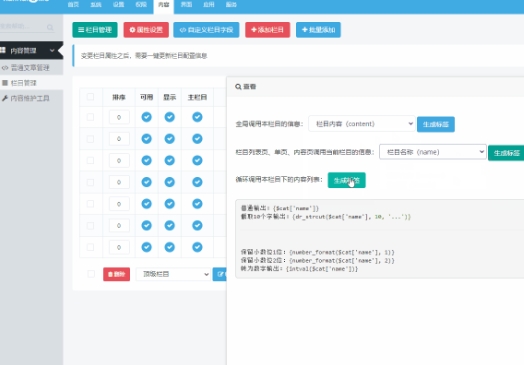This screenshot has width=524, height=365.
Task: Click the number_format line ending with 1)}
Action: [x=317, y=252]
